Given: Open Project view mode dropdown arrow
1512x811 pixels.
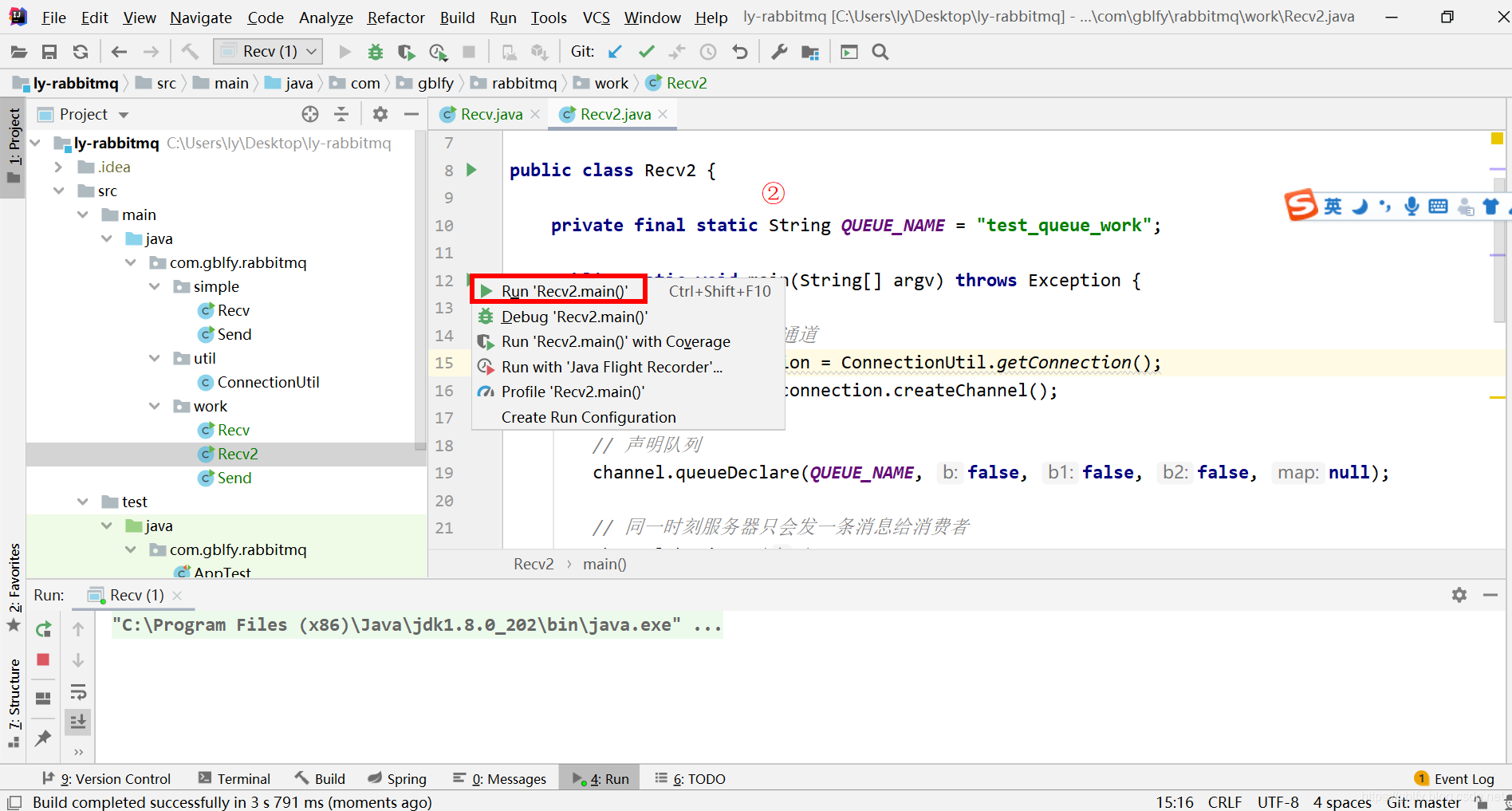Looking at the screenshot, I should coord(124,115).
